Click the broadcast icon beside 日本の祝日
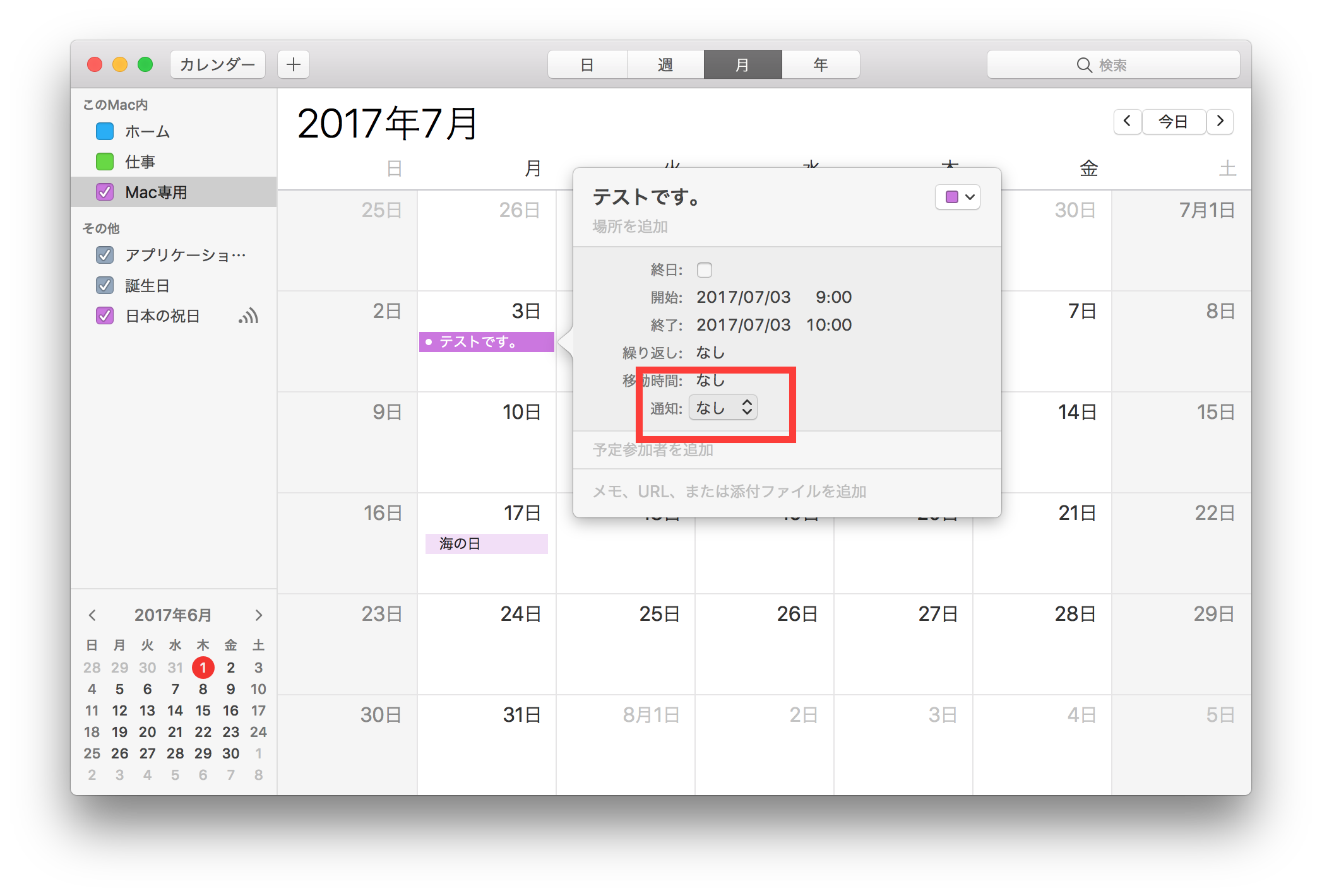The width and height of the screenshot is (1322, 896). click(248, 315)
